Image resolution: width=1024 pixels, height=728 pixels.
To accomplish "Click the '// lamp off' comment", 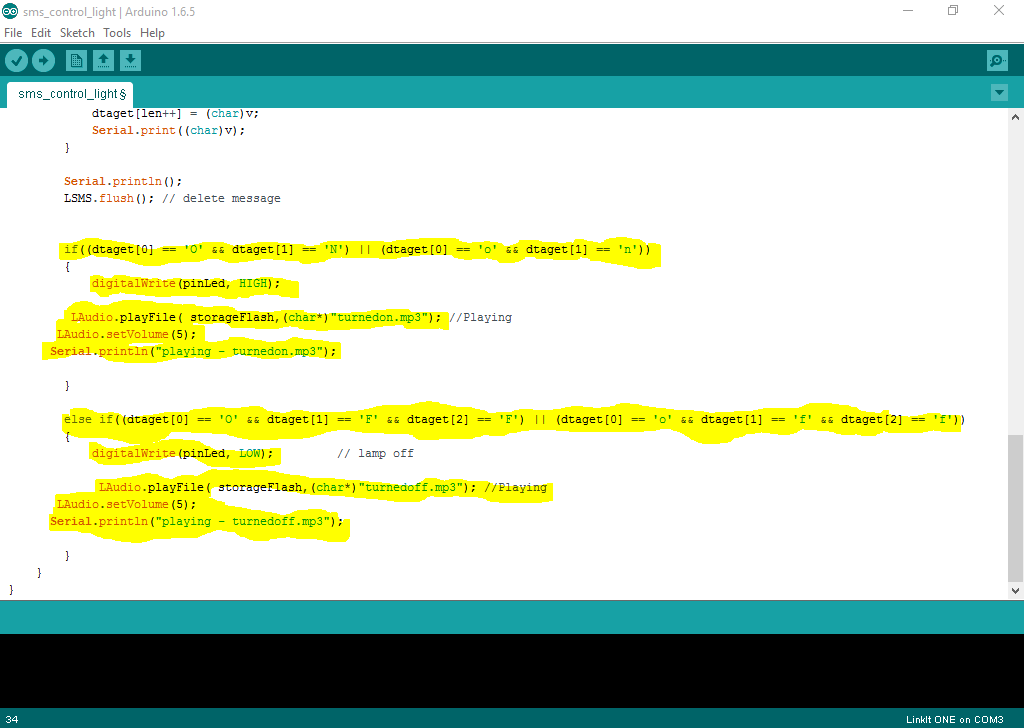I will tap(376, 452).
